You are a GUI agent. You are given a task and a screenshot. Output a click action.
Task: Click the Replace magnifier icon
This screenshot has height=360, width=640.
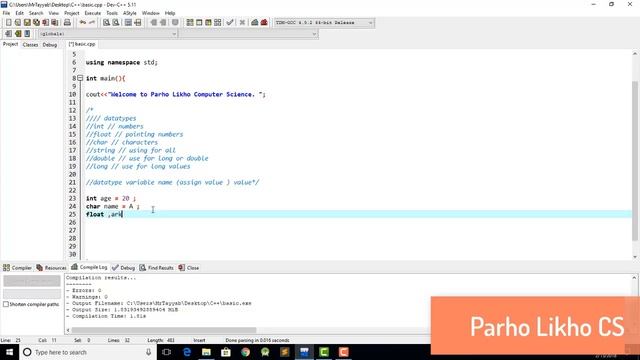click(x=116, y=22)
